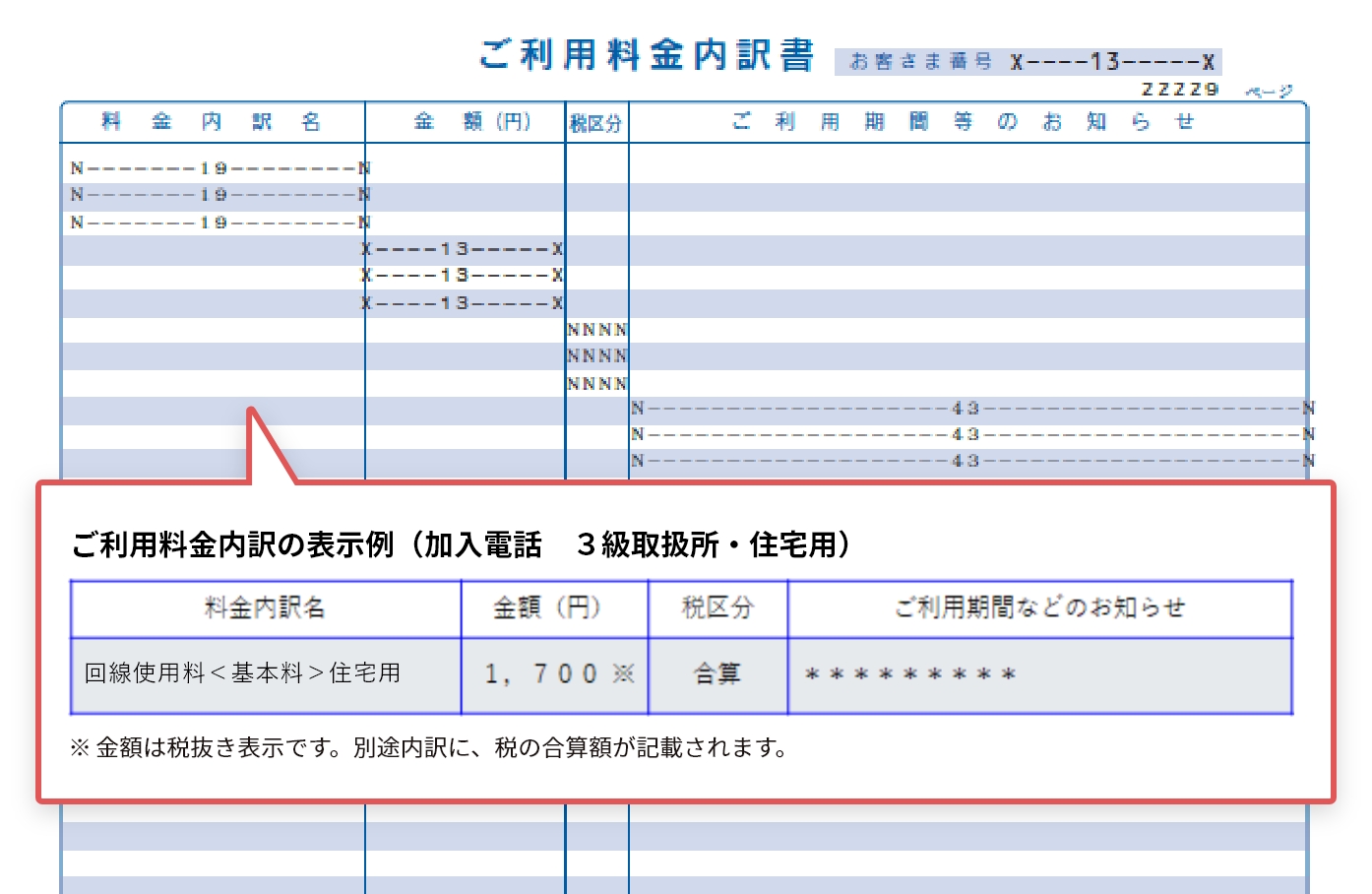
Task: Click the ご利用料金内訳の表示例 callout heading
Action: tap(461, 544)
